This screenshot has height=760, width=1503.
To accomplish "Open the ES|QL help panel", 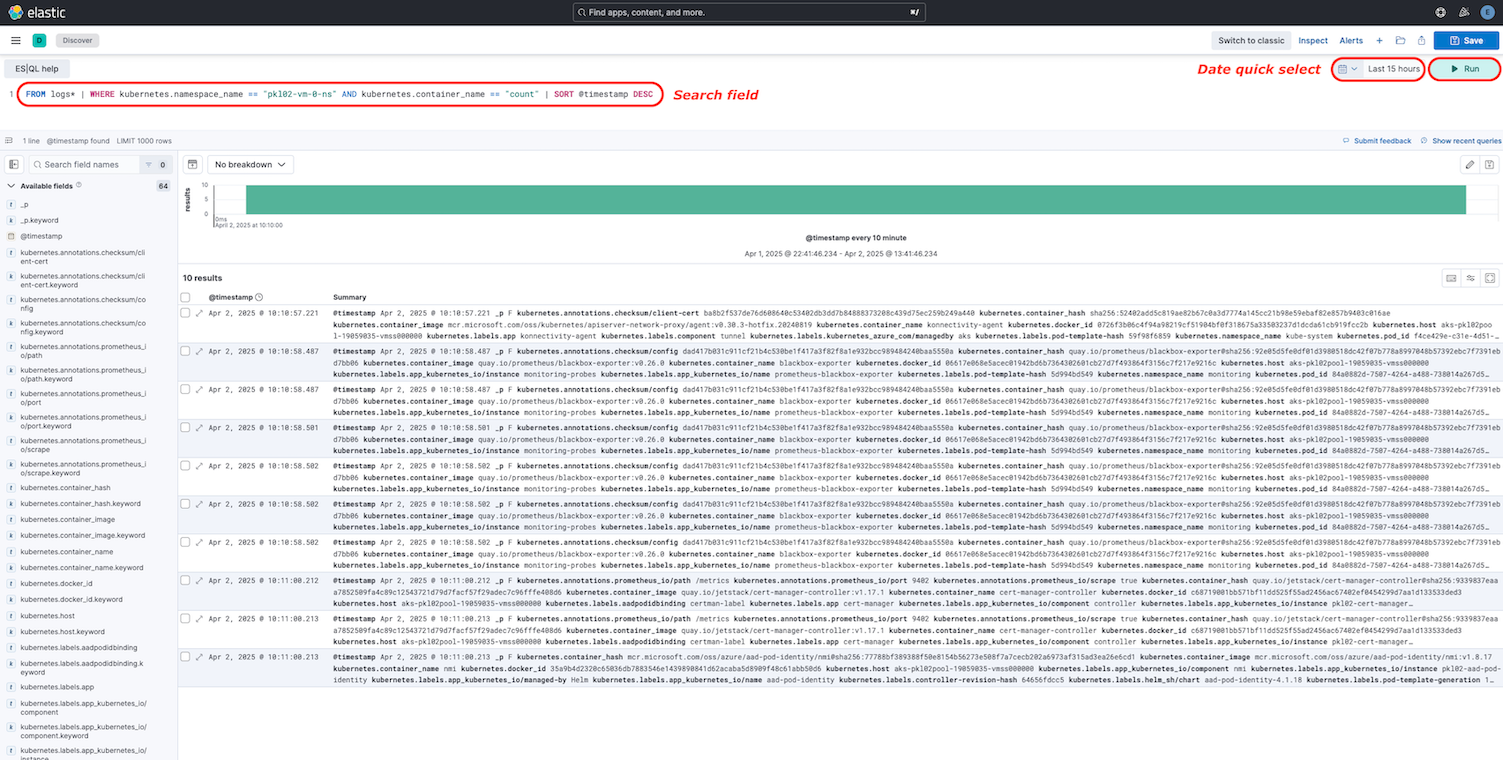I will coord(36,68).
